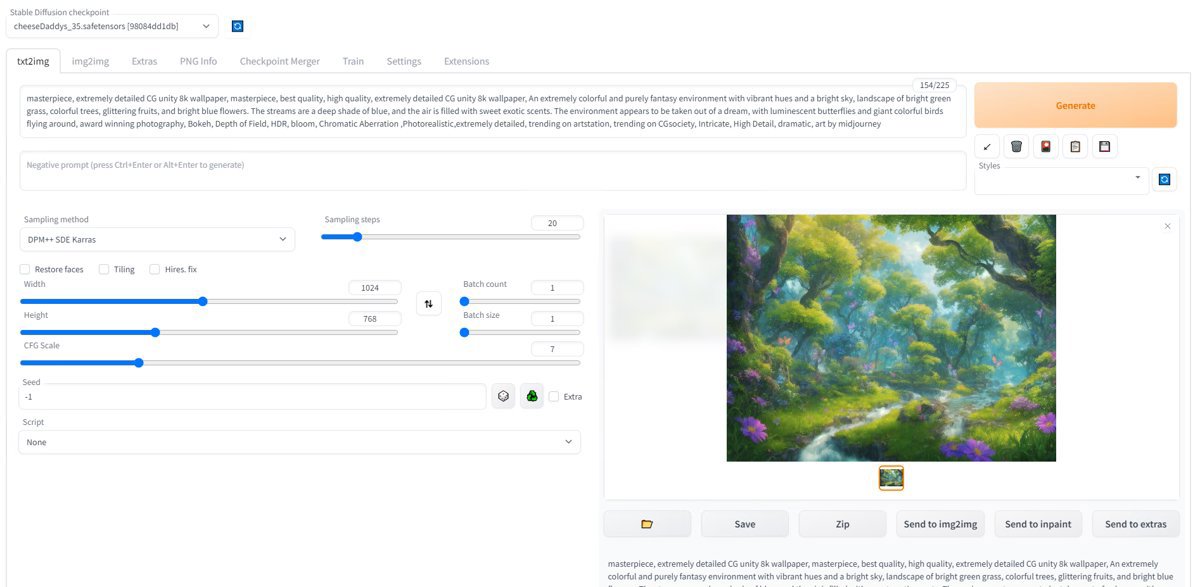This screenshot has width=1200, height=587.
Task: Open the Checkpoint Merger tab
Action: pos(279,61)
